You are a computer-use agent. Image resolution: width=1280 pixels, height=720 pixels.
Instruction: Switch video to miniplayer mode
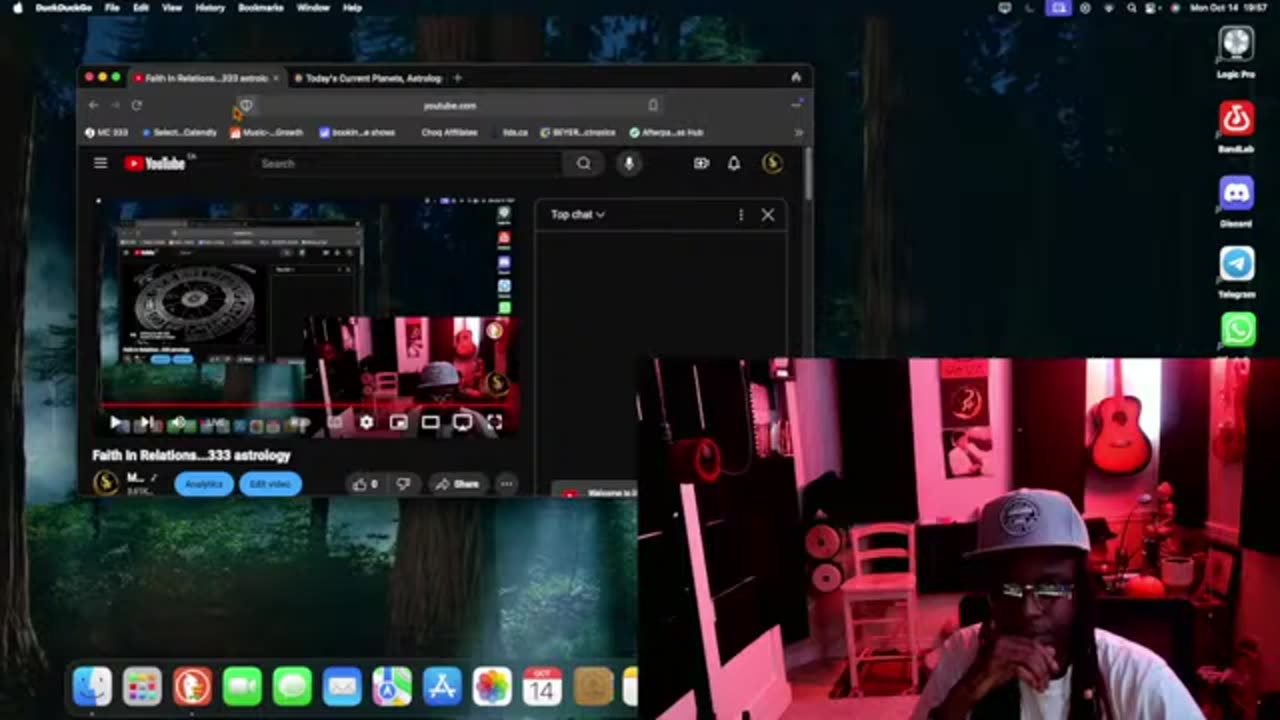(398, 423)
